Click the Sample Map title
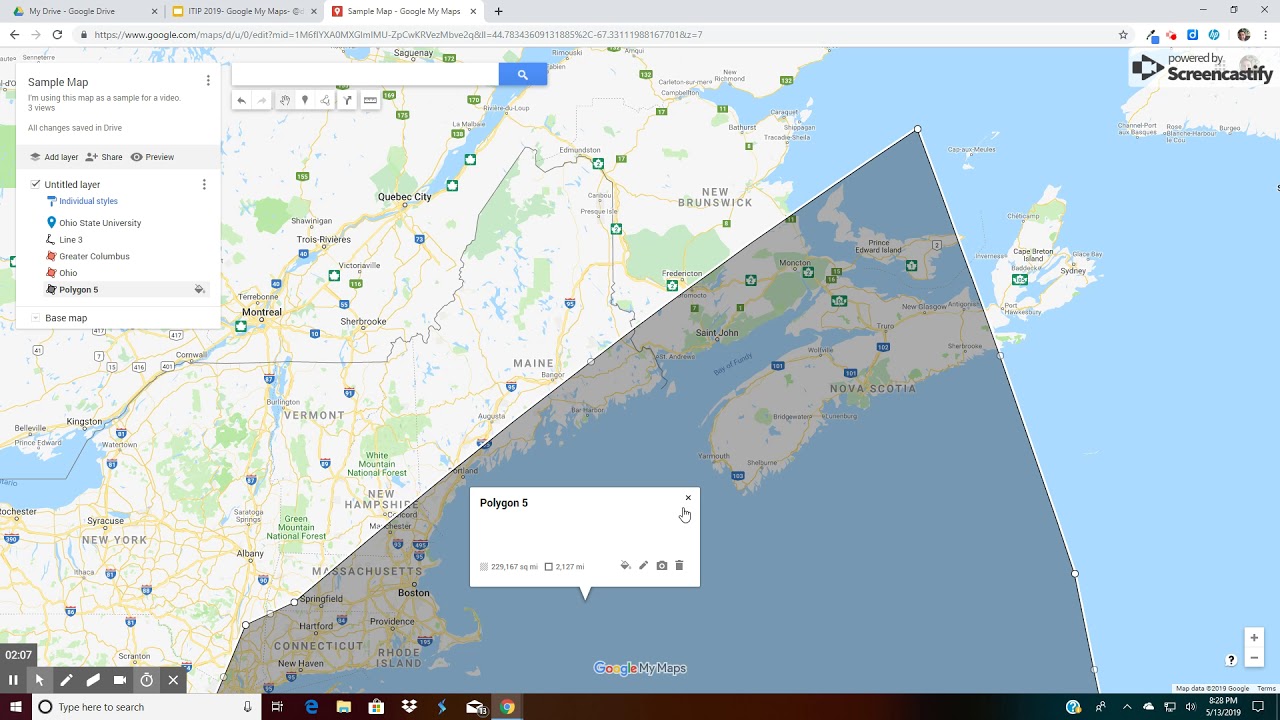 [x=58, y=82]
